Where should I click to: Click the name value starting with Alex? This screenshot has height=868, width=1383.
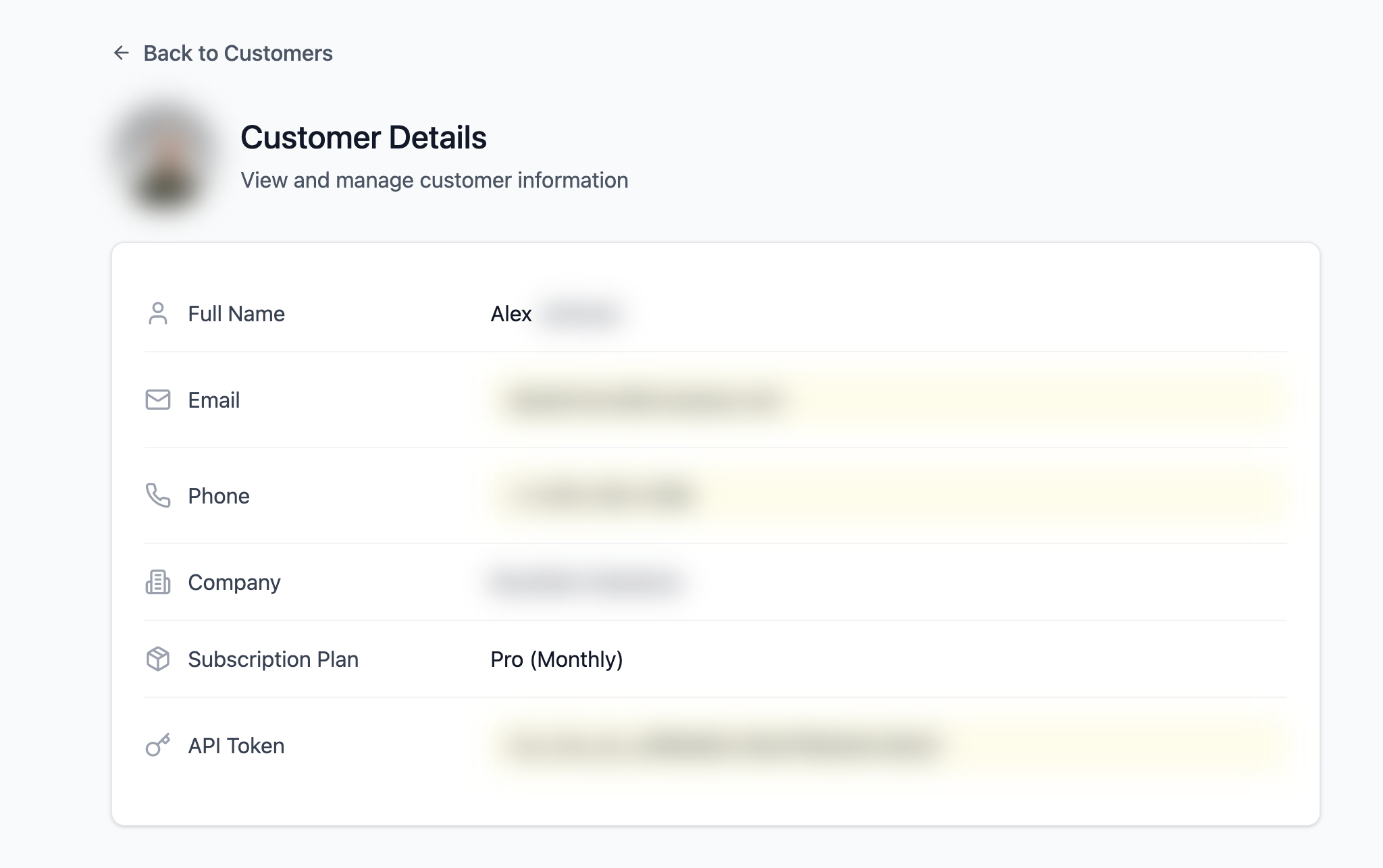click(x=554, y=314)
